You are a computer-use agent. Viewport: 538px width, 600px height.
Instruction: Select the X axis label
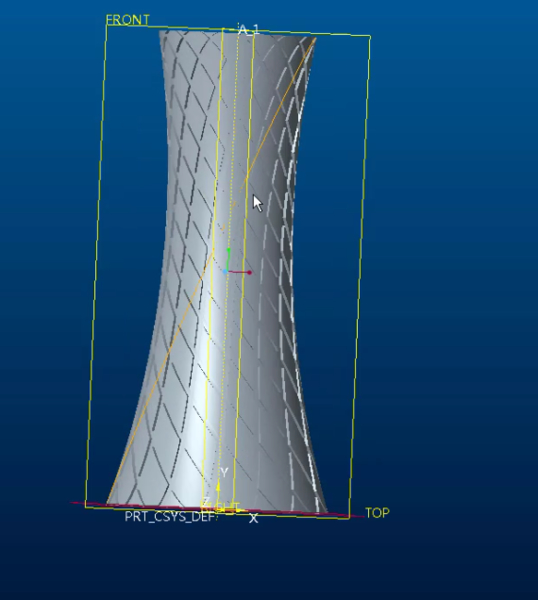click(x=253, y=518)
